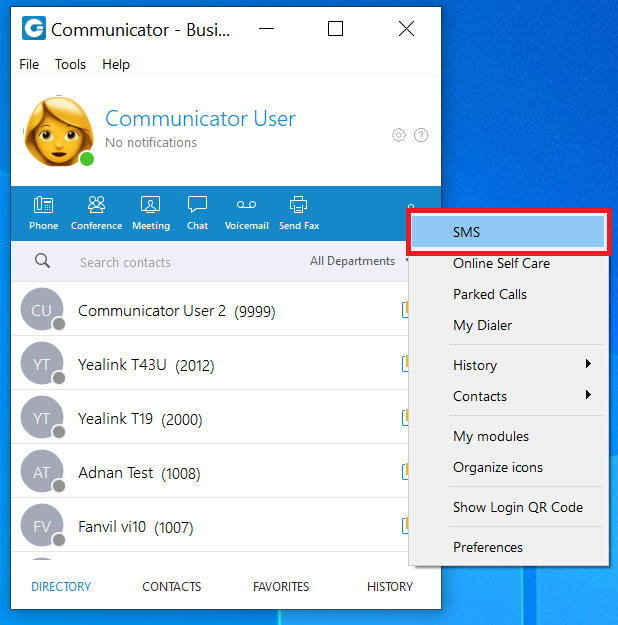Screen dimensions: 618x625
Task: Open the File menu
Action: 29,64
